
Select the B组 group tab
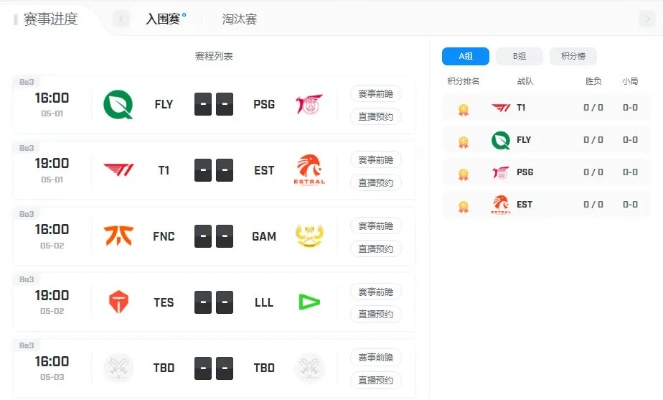coord(519,56)
